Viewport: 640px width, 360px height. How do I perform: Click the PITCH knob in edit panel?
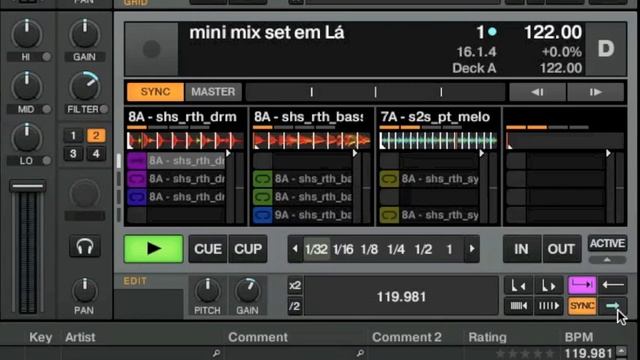click(207, 291)
